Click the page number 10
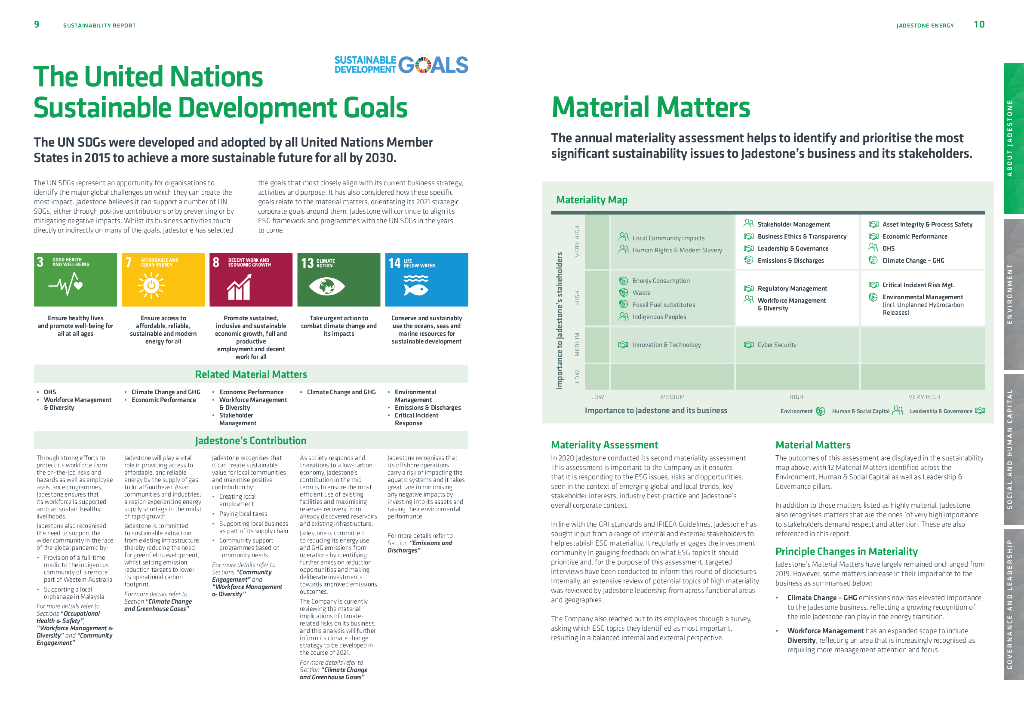Image resolution: width=1024 pixels, height=724 pixels. (x=979, y=24)
